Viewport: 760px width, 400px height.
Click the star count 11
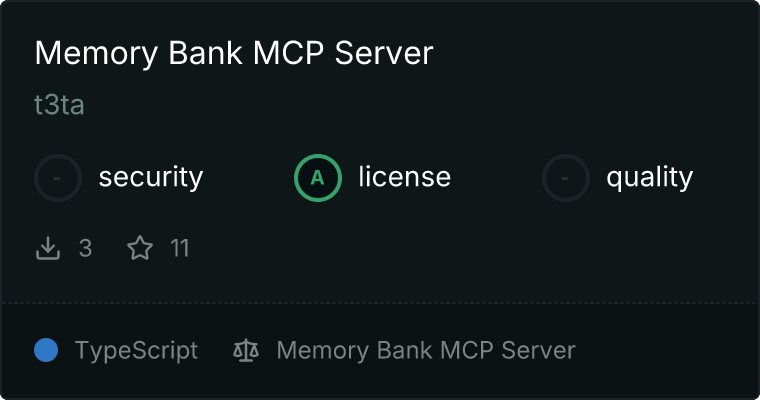pyautogui.click(x=179, y=248)
